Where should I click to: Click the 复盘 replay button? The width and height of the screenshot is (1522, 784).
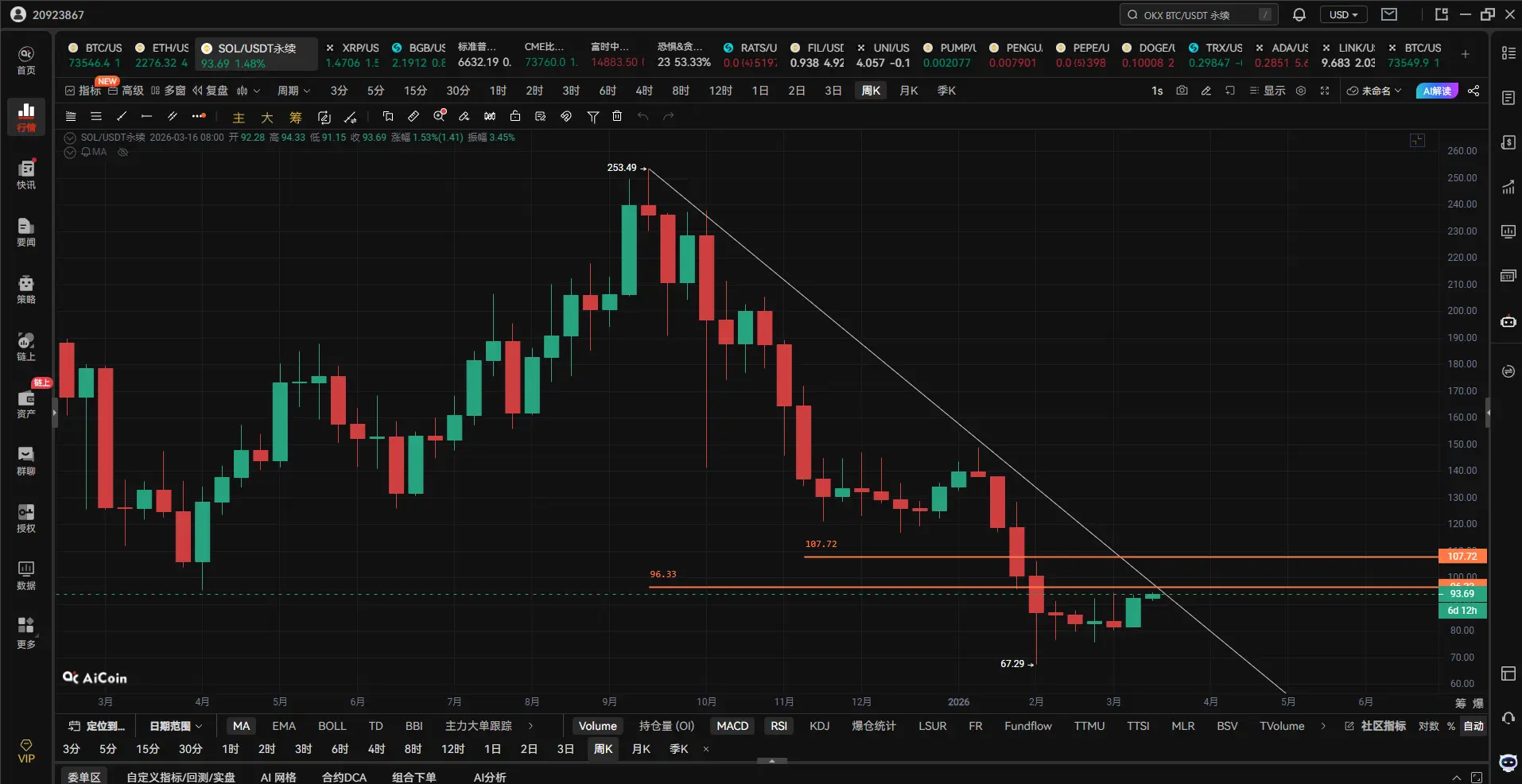210,91
